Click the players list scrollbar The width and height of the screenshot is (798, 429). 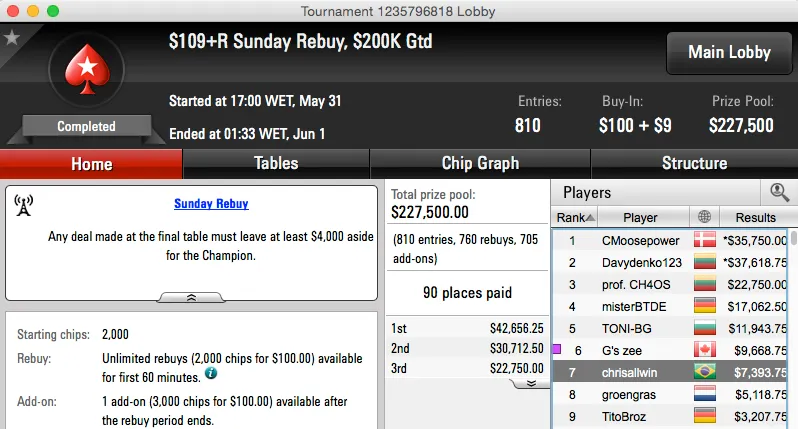[794, 320]
